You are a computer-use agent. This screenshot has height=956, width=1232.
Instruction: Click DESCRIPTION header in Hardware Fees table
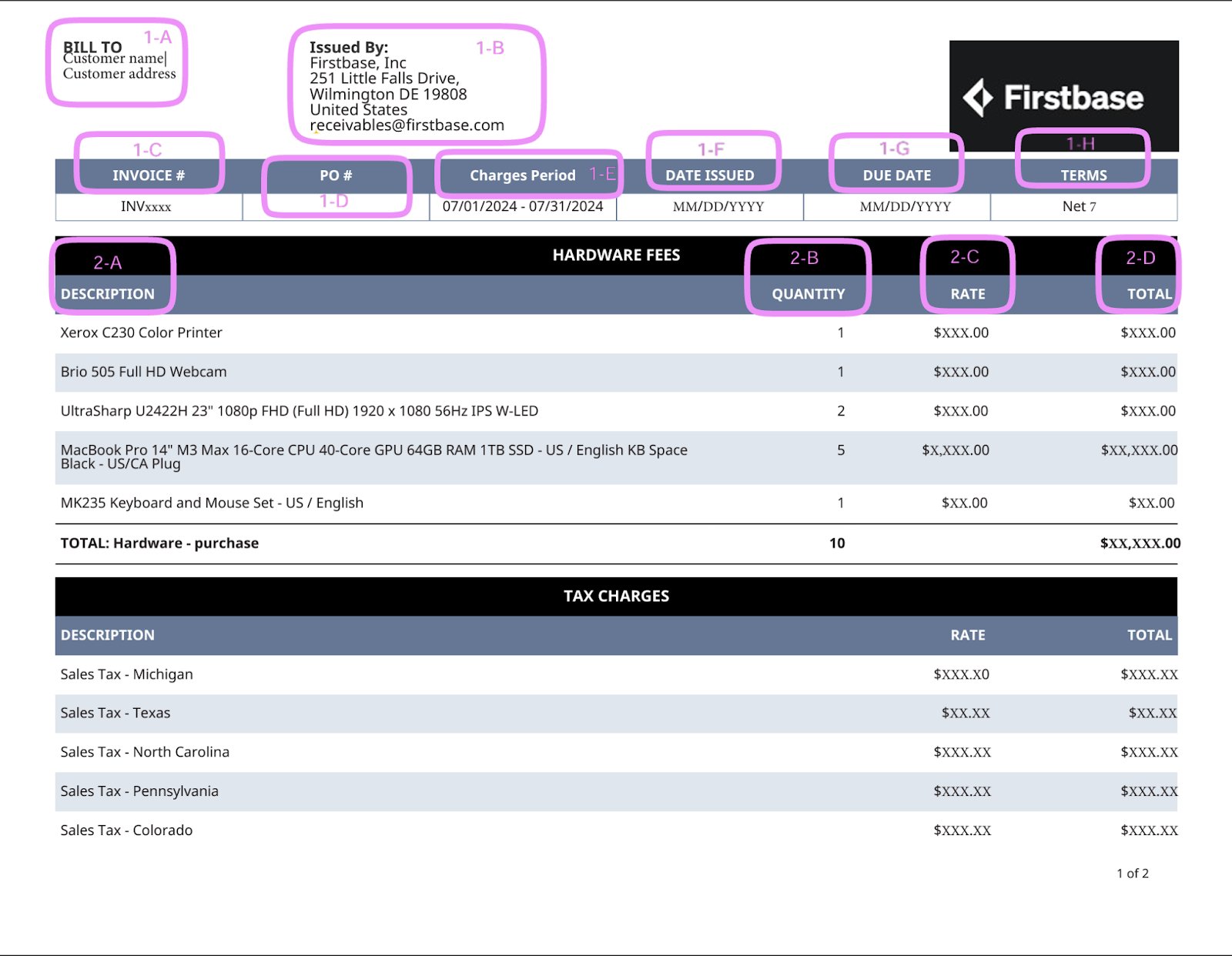coord(108,294)
